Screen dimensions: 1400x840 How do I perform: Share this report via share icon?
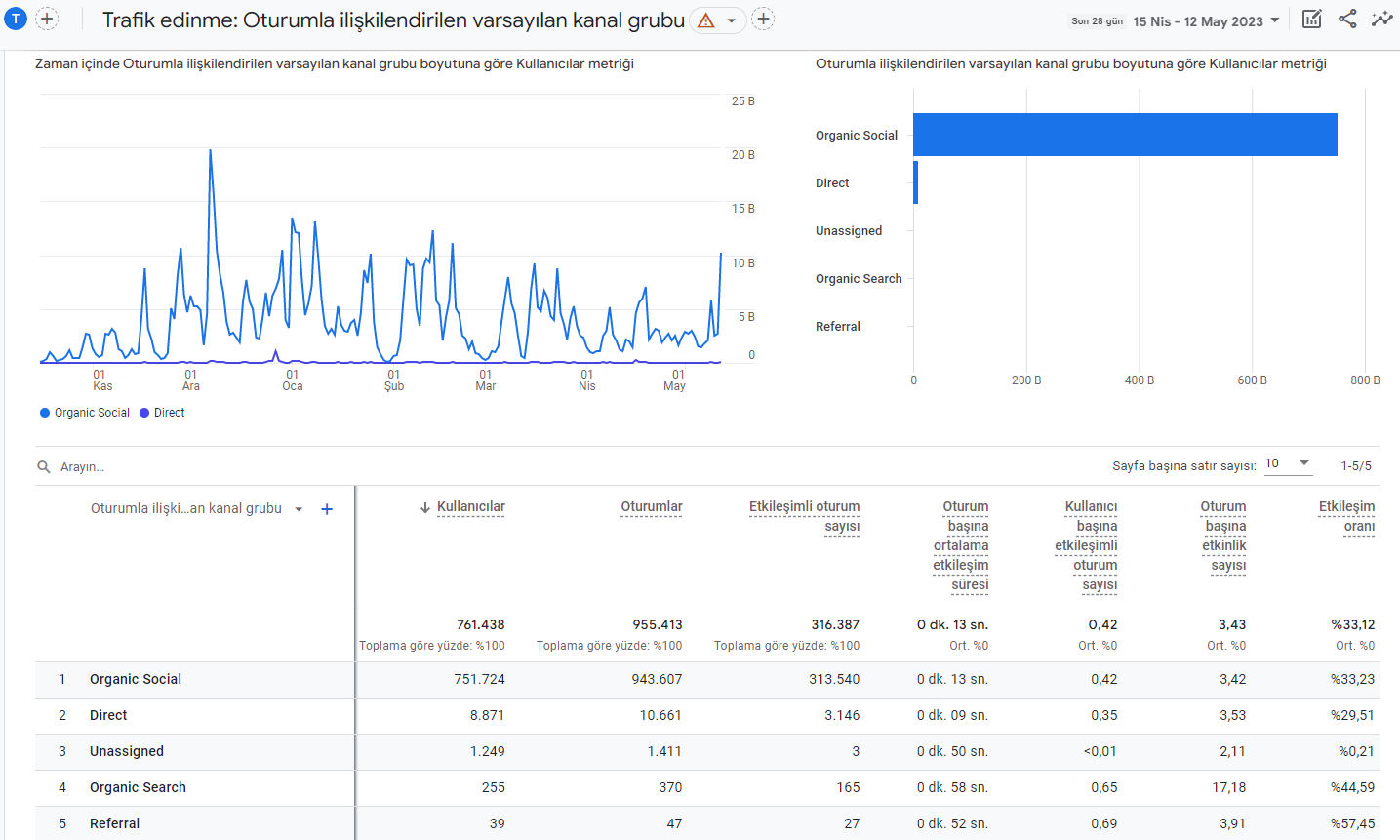pyautogui.click(x=1347, y=19)
